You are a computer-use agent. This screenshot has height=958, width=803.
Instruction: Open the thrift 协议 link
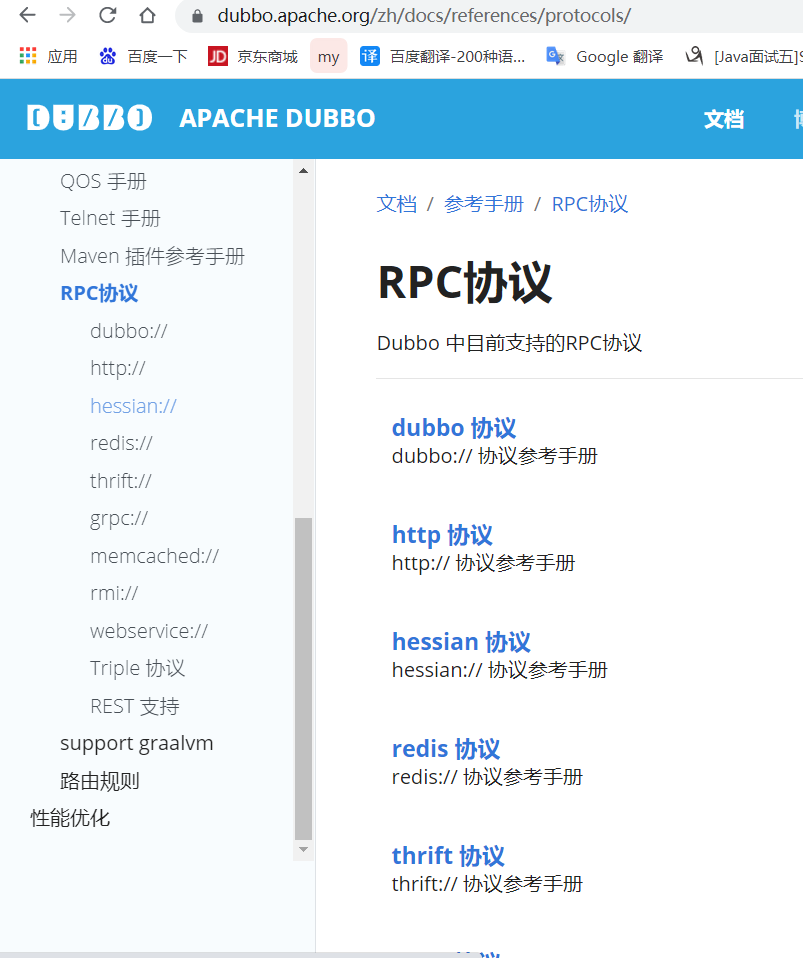[448, 855]
